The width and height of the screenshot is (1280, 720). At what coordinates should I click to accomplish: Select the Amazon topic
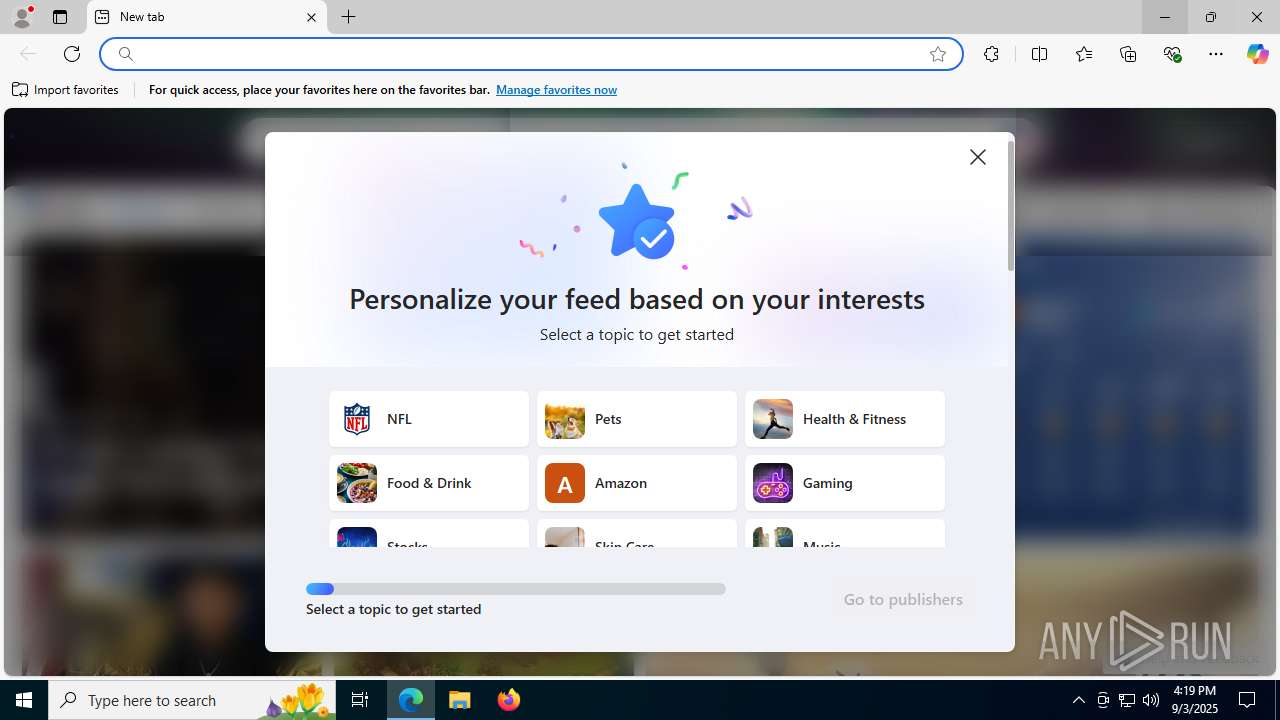point(637,483)
